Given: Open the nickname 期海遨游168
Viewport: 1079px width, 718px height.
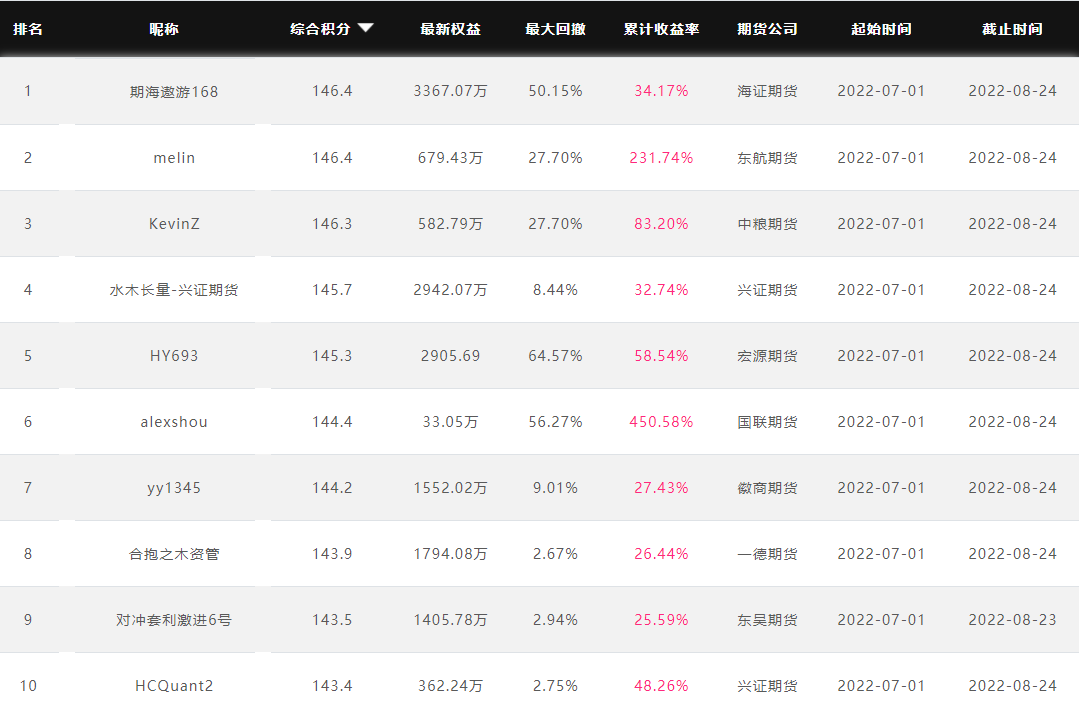Looking at the screenshot, I should (174, 92).
